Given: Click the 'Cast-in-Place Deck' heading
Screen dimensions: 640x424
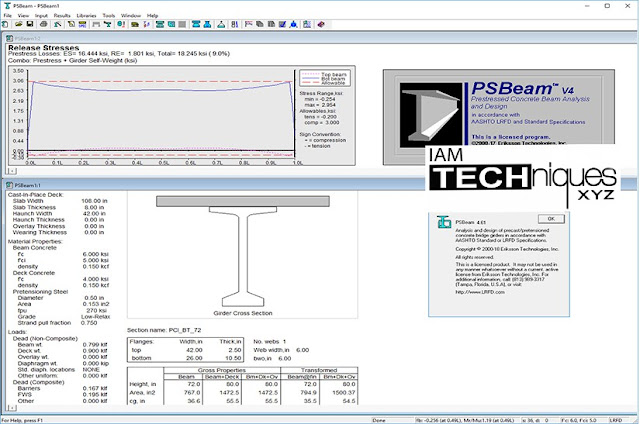Looking at the screenshot, I should (x=36, y=195).
